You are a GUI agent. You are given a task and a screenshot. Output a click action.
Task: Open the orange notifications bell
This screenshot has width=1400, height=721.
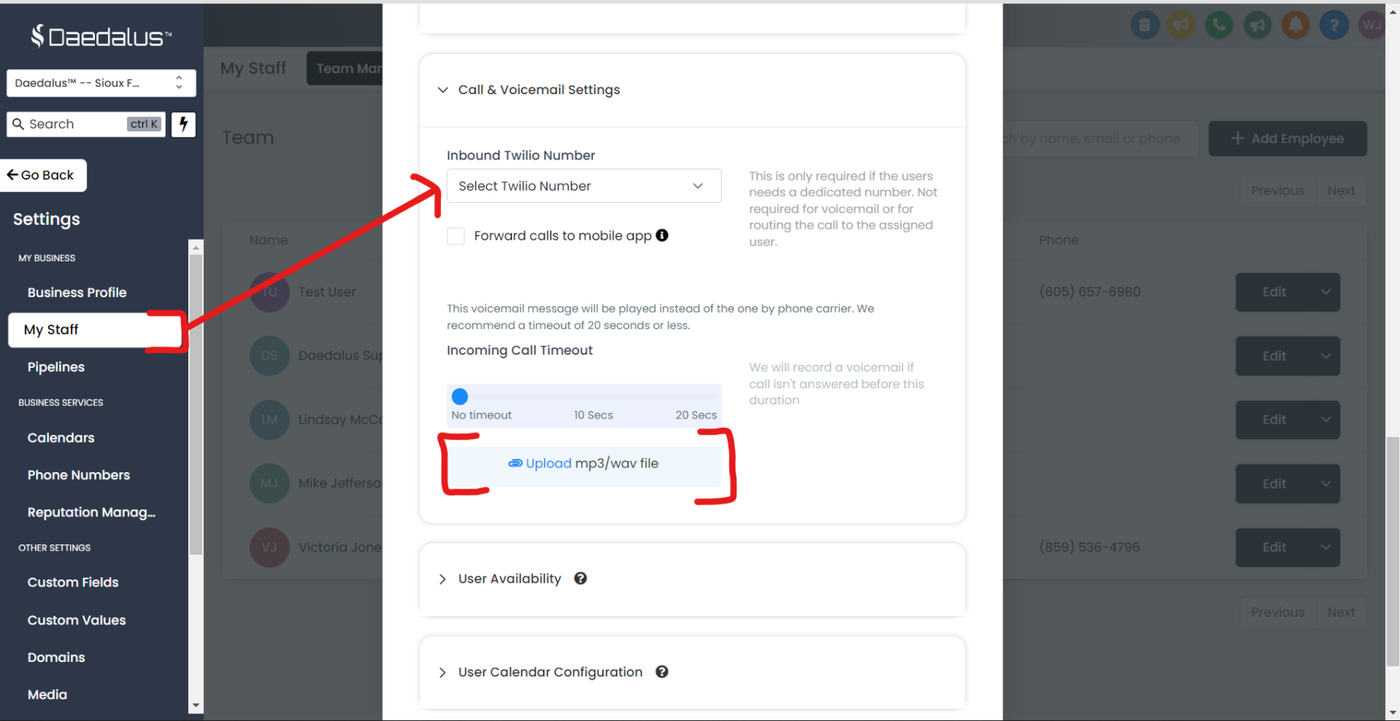click(x=1295, y=25)
